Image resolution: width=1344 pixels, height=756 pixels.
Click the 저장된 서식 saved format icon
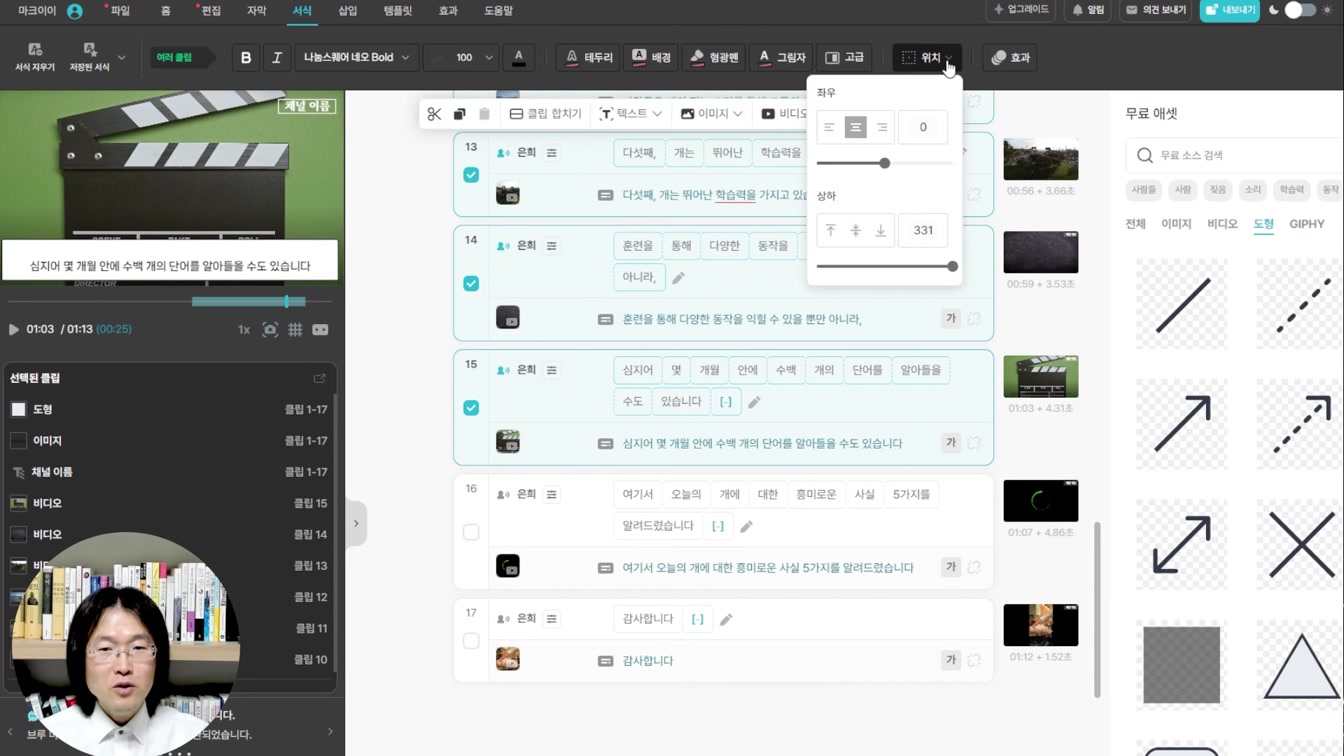pyautogui.click(x=89, y=57)
